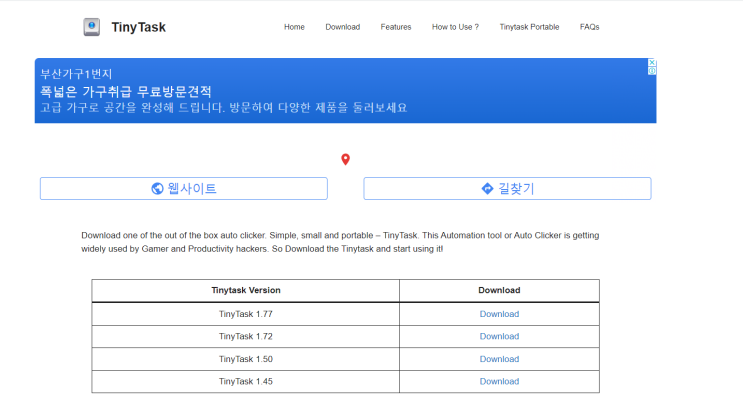
Task: Download TinyTask 1.77
Action: click(499, 314)
